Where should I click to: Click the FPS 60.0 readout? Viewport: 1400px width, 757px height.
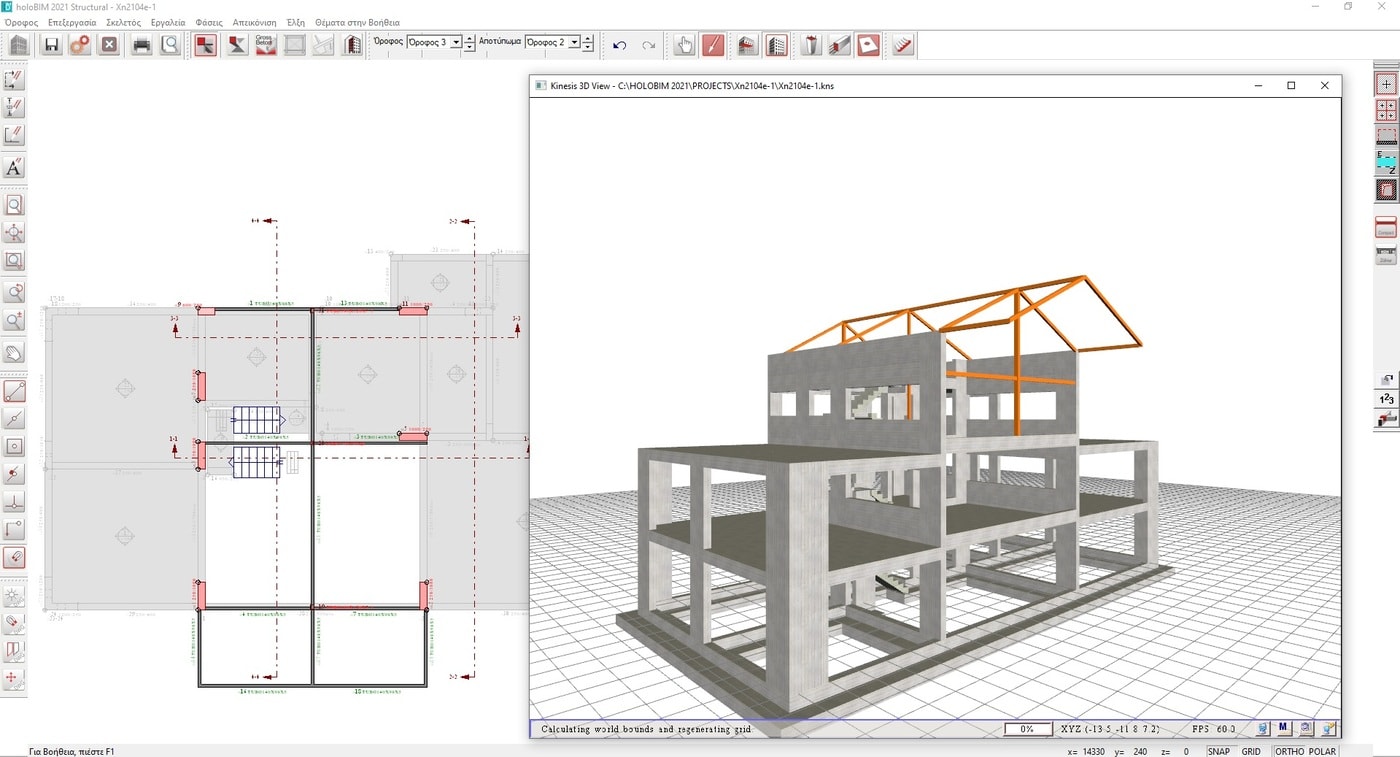tap(1214, 729)
